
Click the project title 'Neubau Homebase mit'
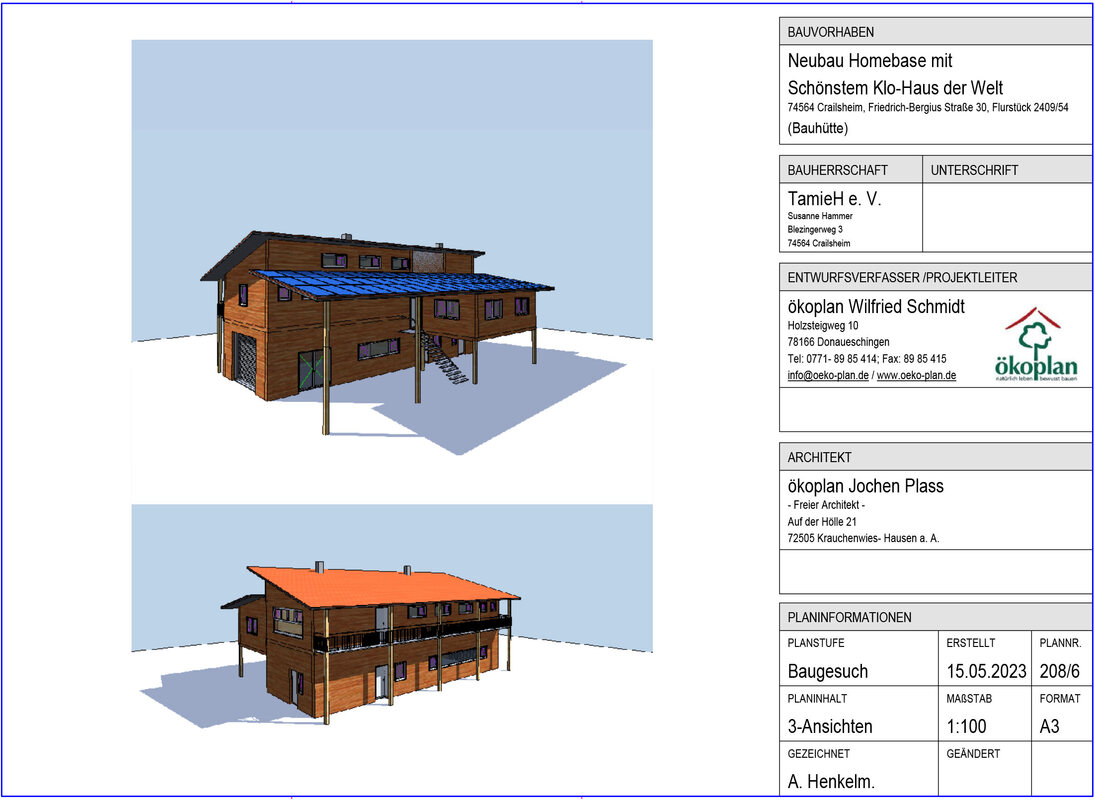870,62
